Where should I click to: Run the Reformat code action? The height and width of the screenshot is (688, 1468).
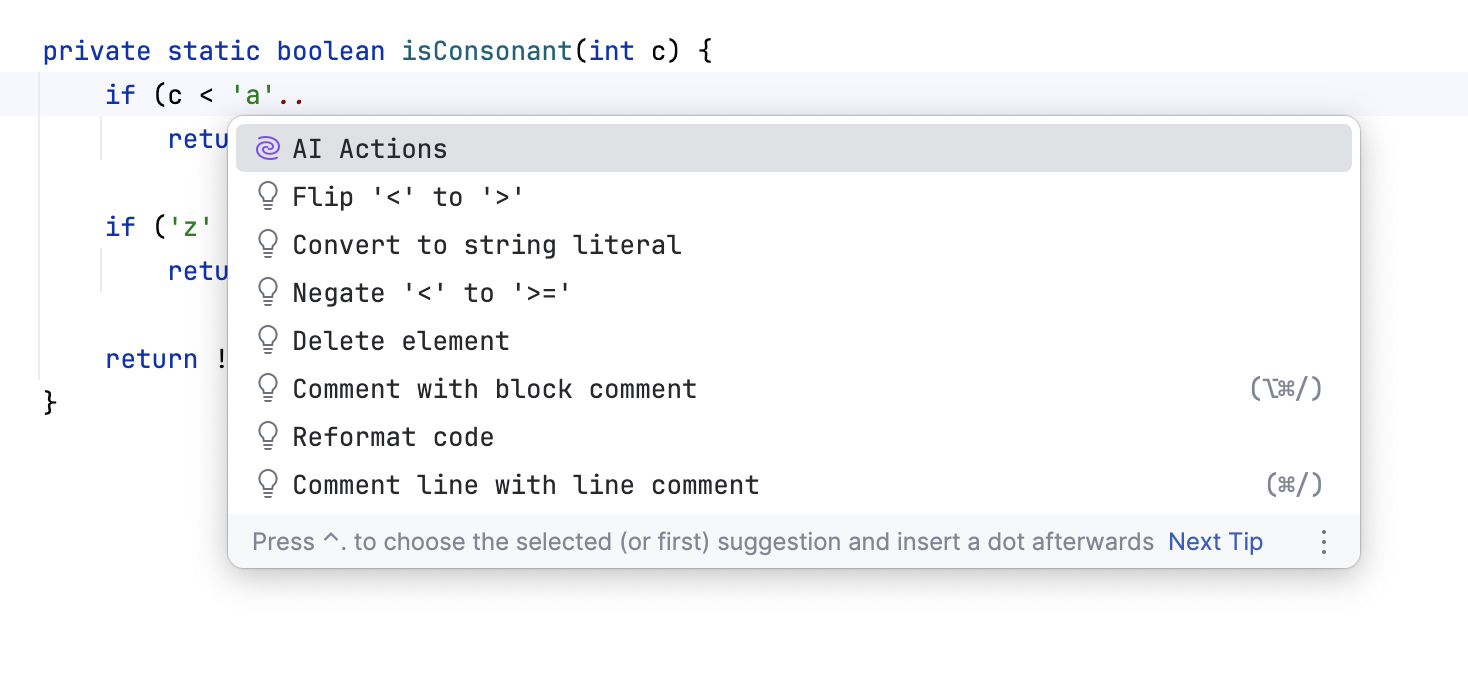pos(392,436)
